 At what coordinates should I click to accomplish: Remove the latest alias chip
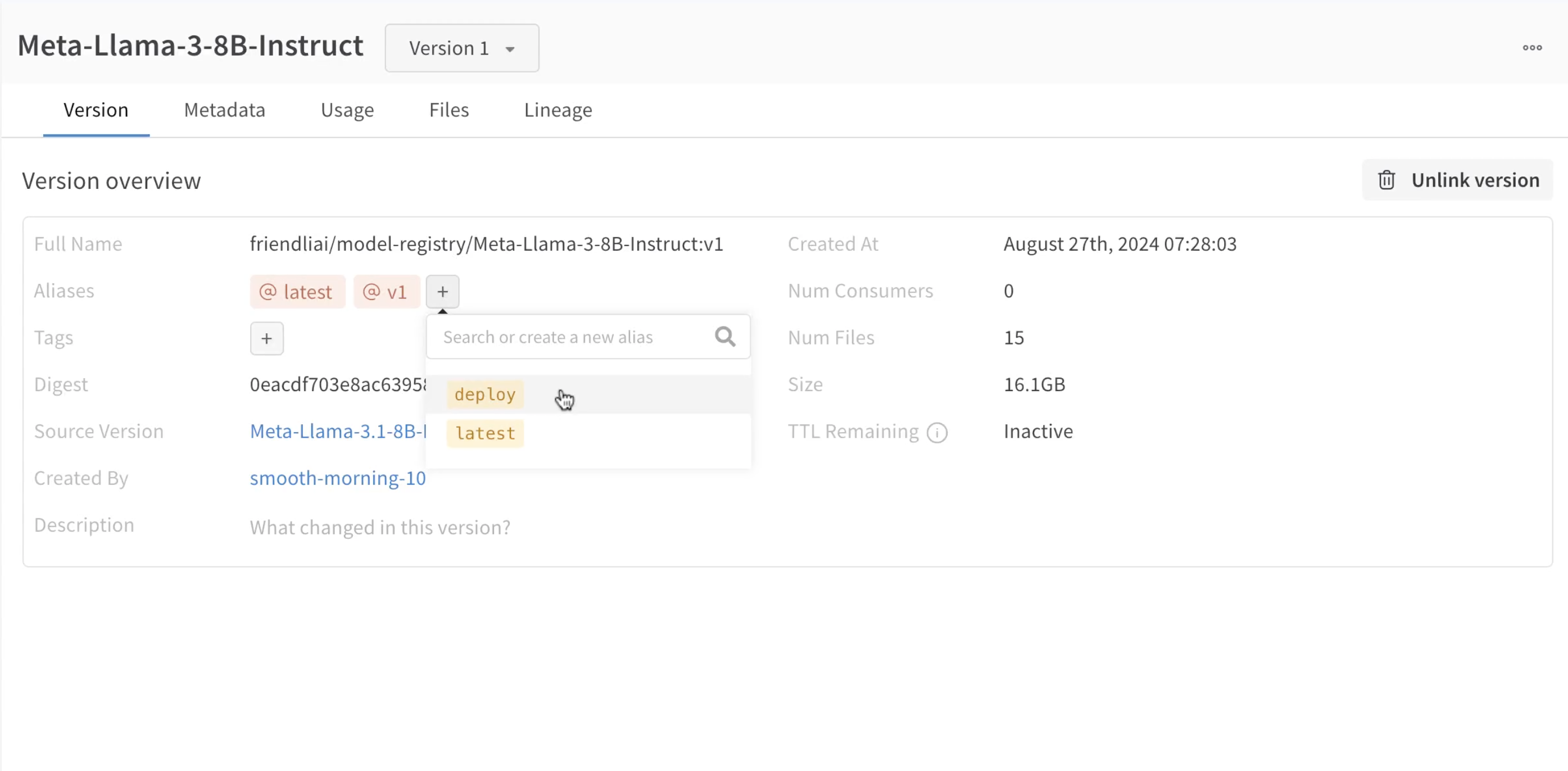coord(298,292)
